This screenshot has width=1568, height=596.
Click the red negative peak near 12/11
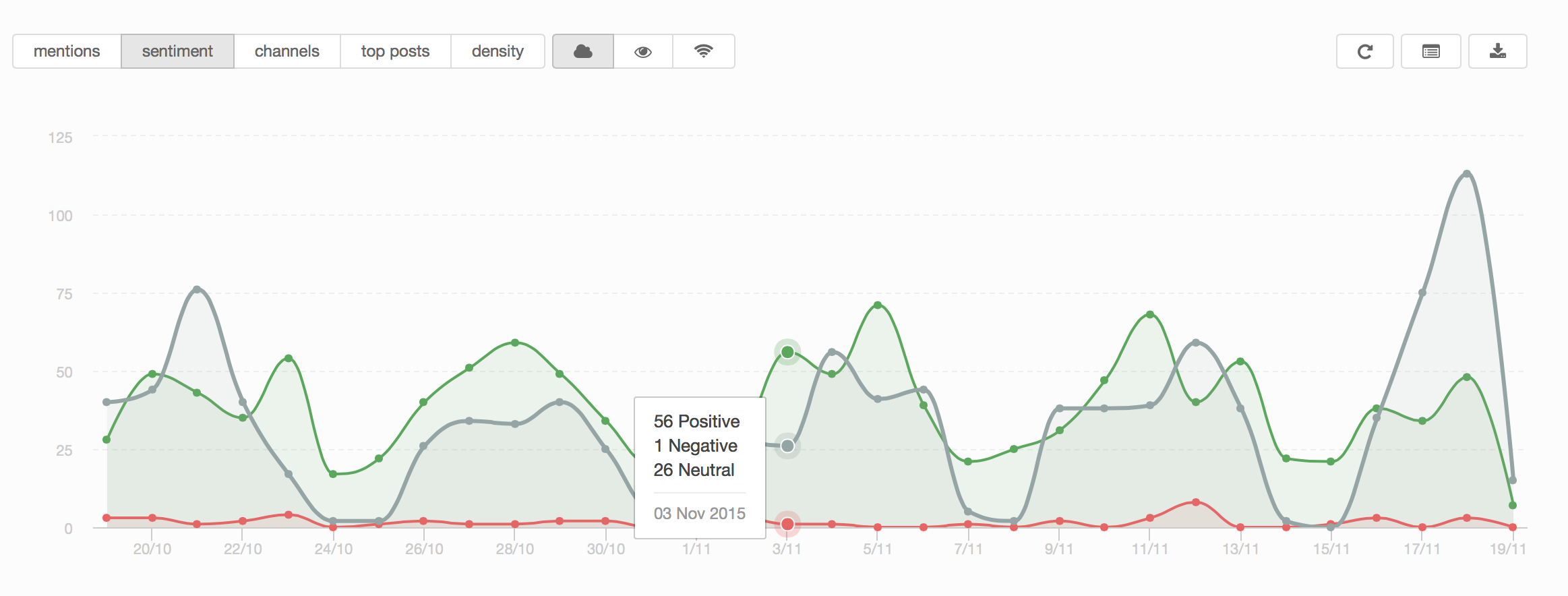tap(1196, 502)
